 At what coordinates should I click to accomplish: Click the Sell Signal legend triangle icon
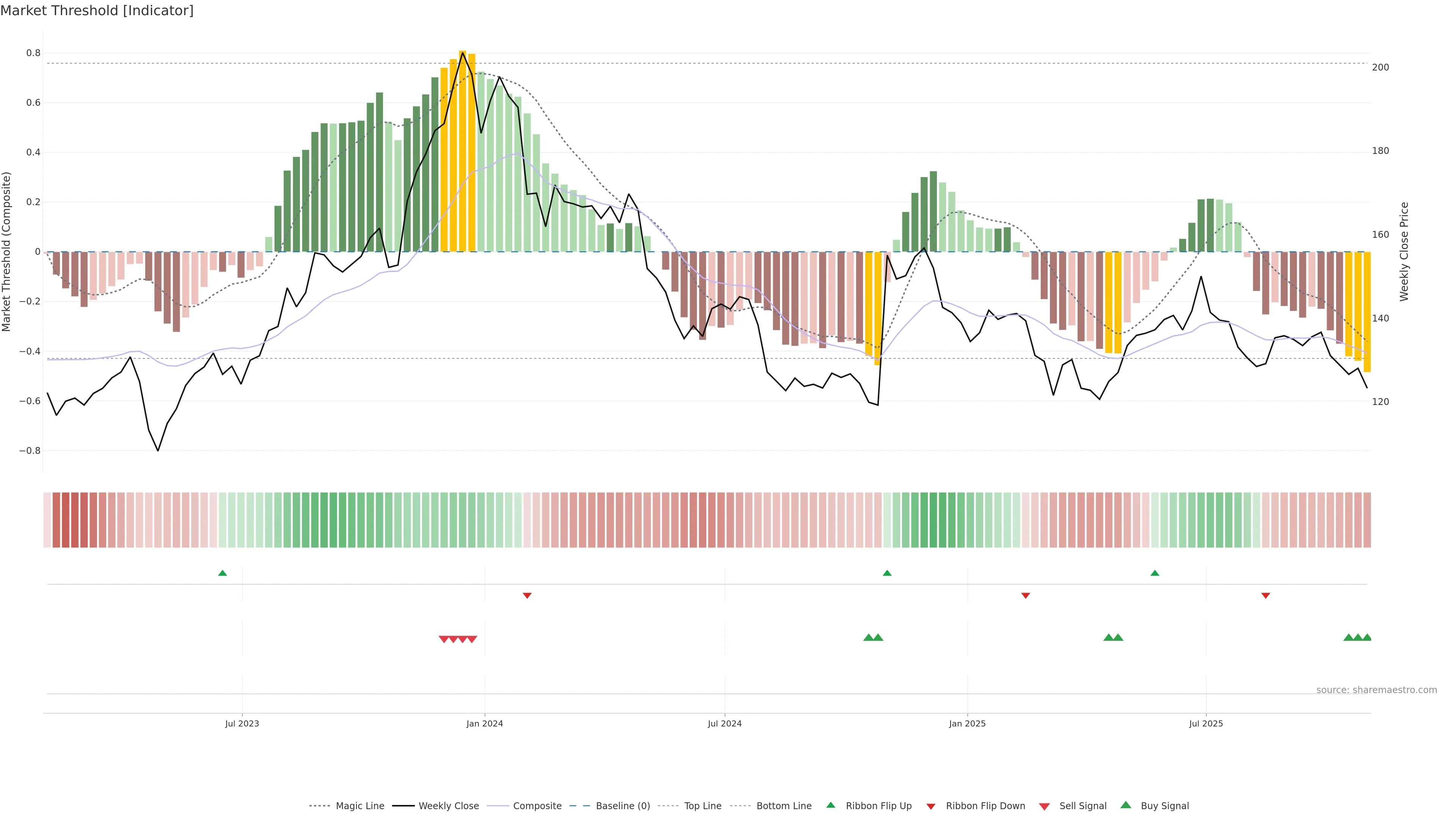click(x=1045, y=806)
